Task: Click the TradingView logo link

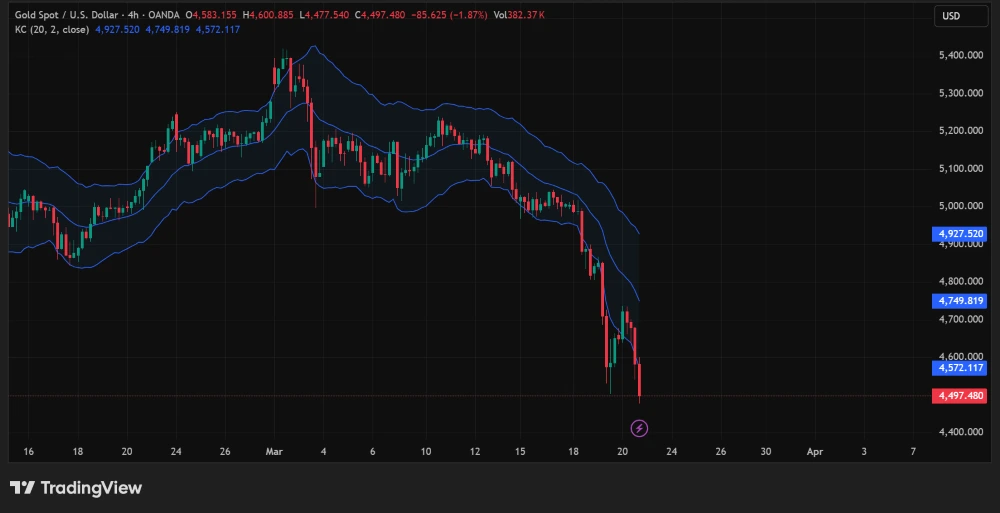Action: tap(76, 488)
